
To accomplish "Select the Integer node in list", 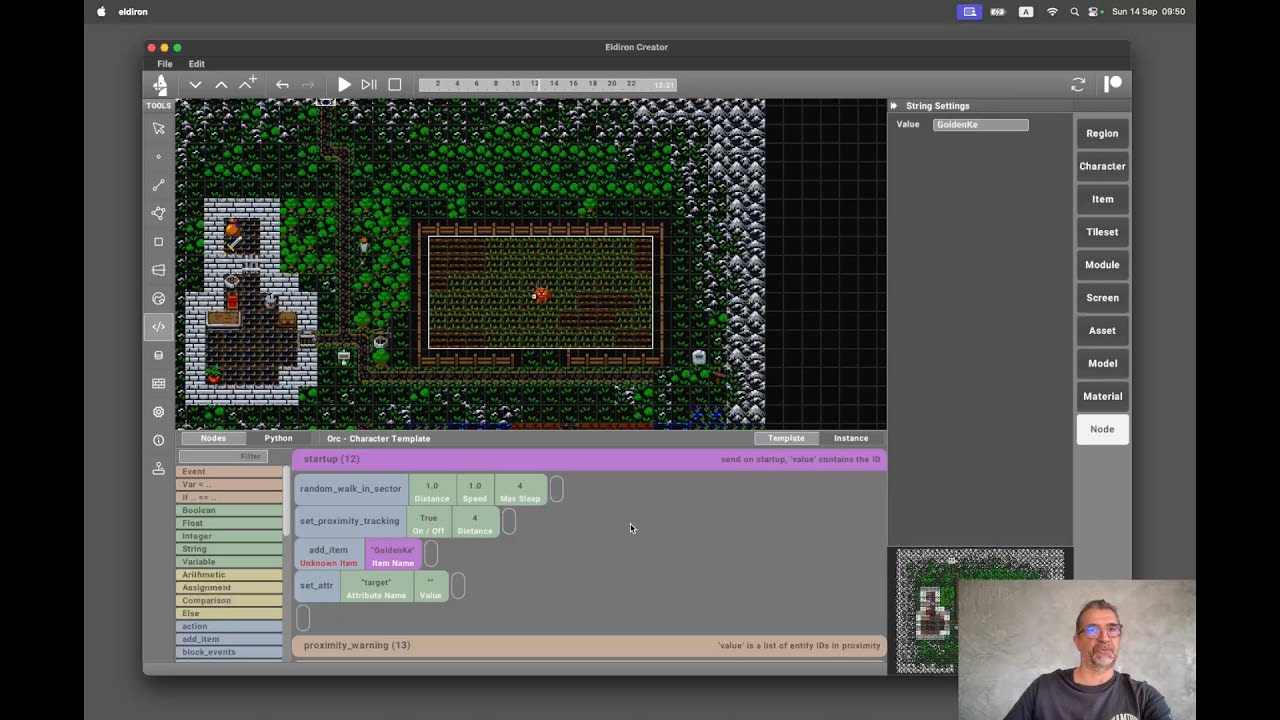I will tap(229, 536).
